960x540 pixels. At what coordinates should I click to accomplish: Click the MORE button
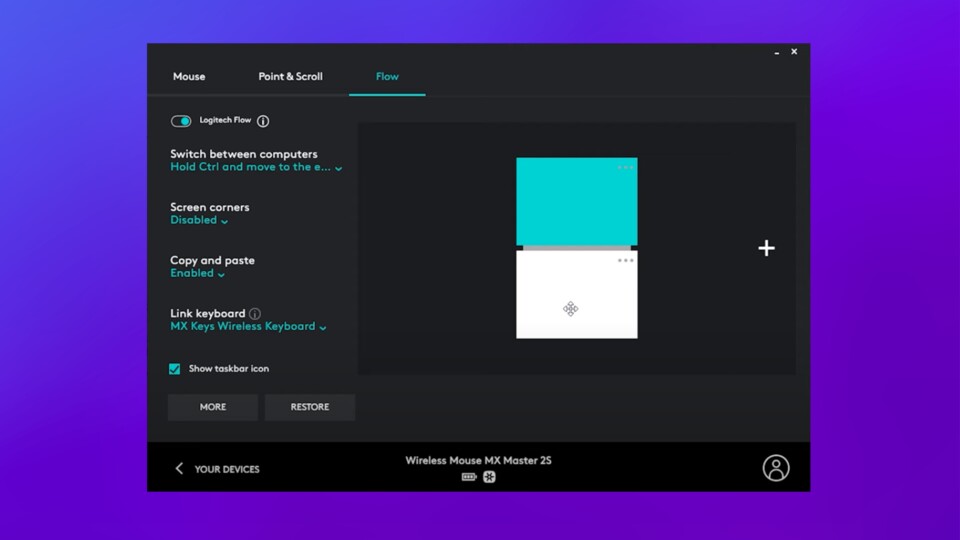[x=212, y=407]
